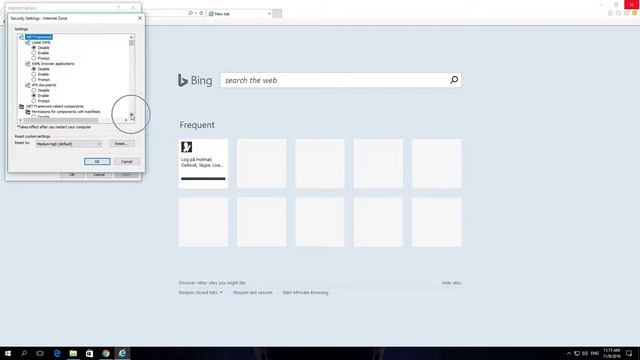The width and height of the screenshot is (640, 360).
Task: Click the Hide sites link
Action: 451,283
